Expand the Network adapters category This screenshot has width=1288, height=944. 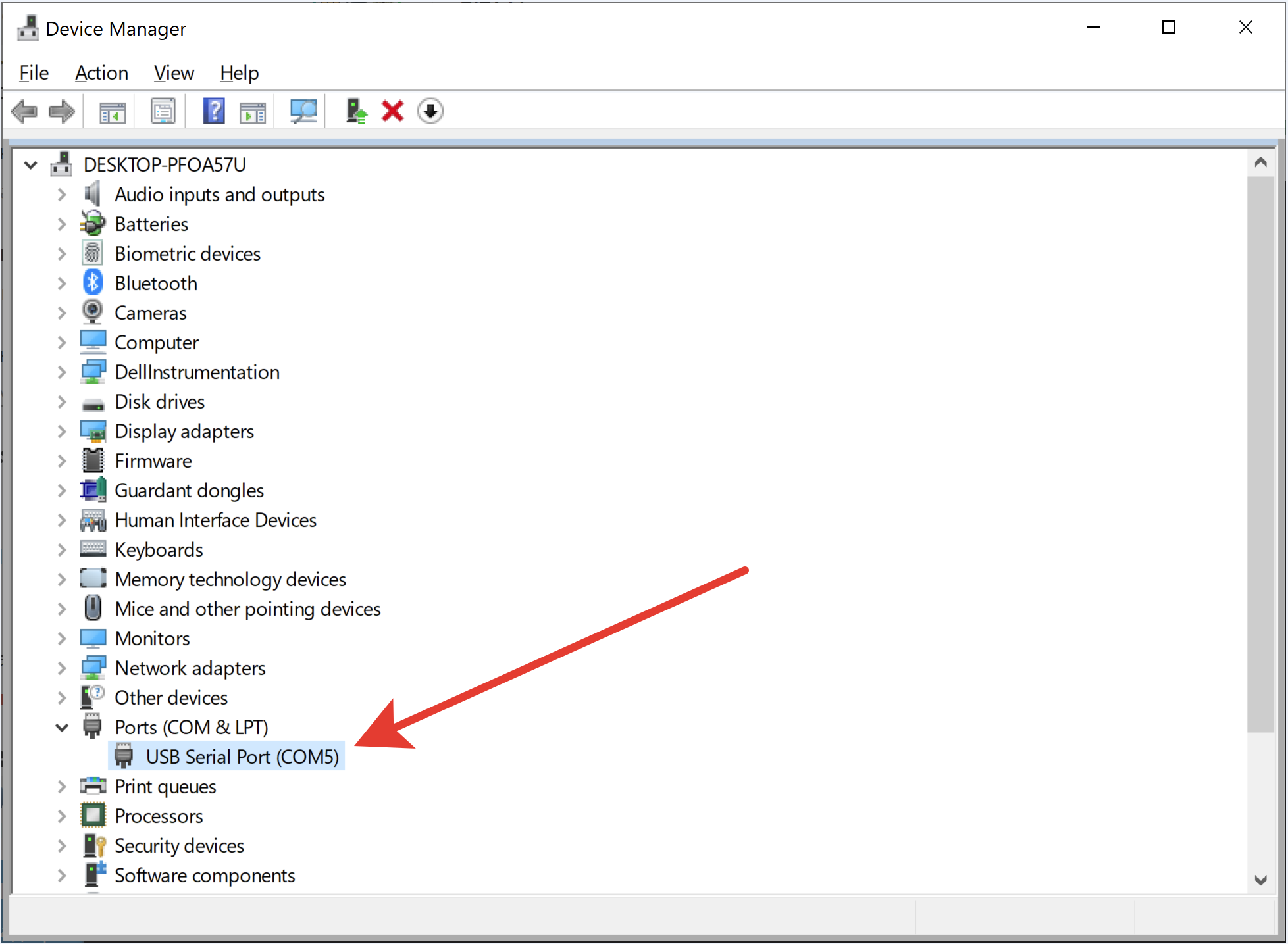pyautogui.click(x=62, y=668)
